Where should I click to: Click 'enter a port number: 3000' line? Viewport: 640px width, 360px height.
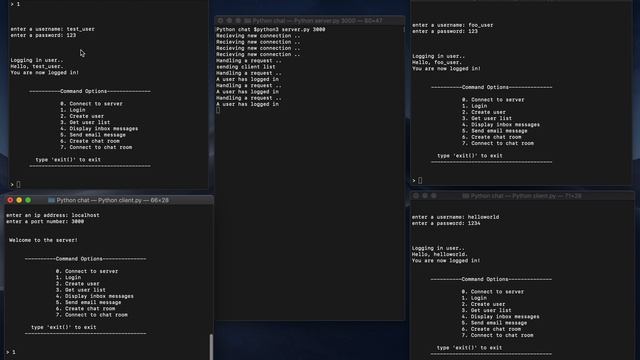point(45,221)
